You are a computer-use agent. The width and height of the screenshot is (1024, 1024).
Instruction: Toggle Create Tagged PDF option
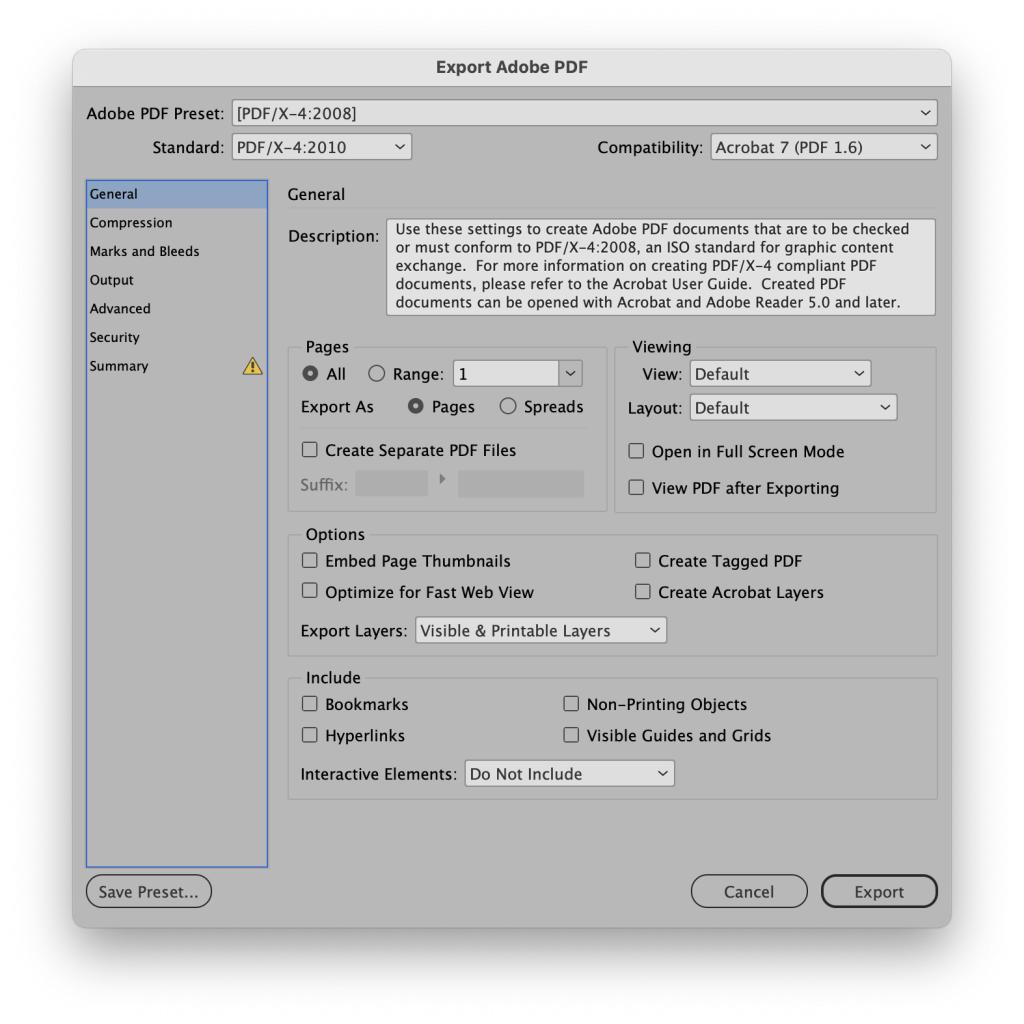tap(643, 561)
